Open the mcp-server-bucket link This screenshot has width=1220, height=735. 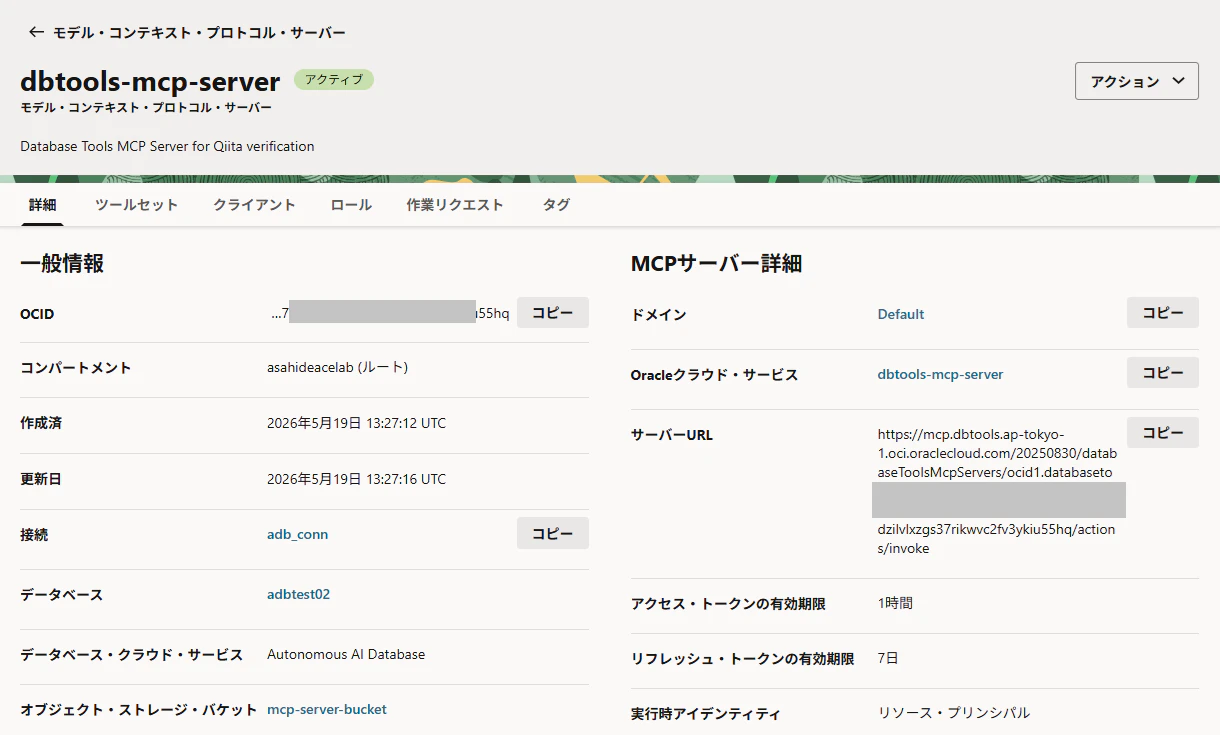tap(327, 709)
